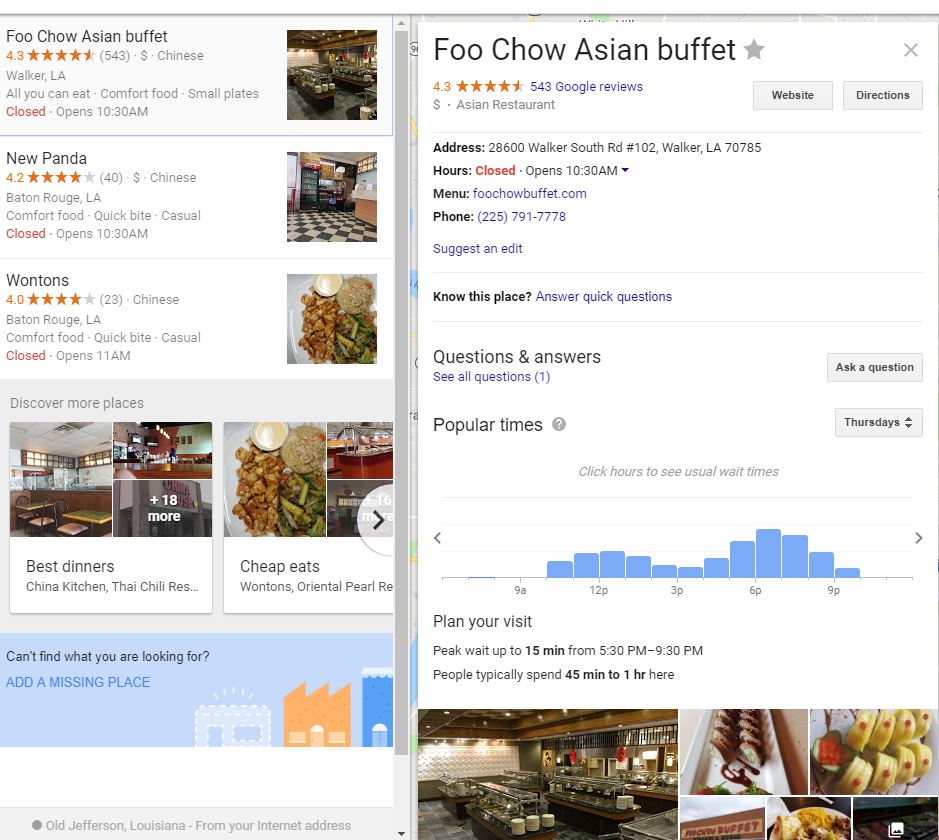Open Foo Chow buffet interior thumbnail in list
The height and width of the screenshot is (840, 939).
(x=332, y=75)
